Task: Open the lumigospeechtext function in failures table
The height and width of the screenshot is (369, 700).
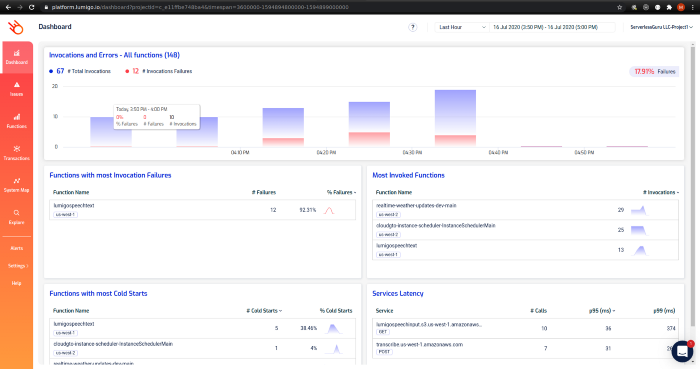Action: click(x=203, y=210)
